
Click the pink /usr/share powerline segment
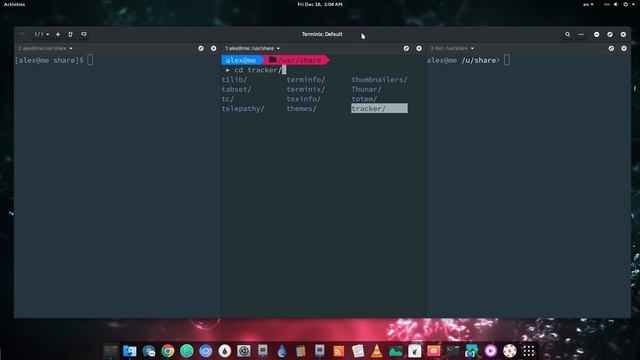[x=297, y=60]
